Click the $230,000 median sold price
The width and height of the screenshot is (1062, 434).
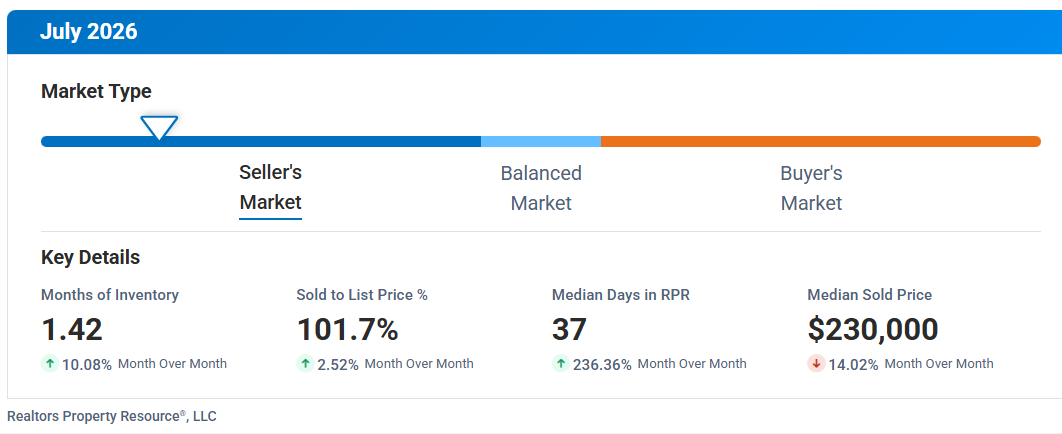873,330
